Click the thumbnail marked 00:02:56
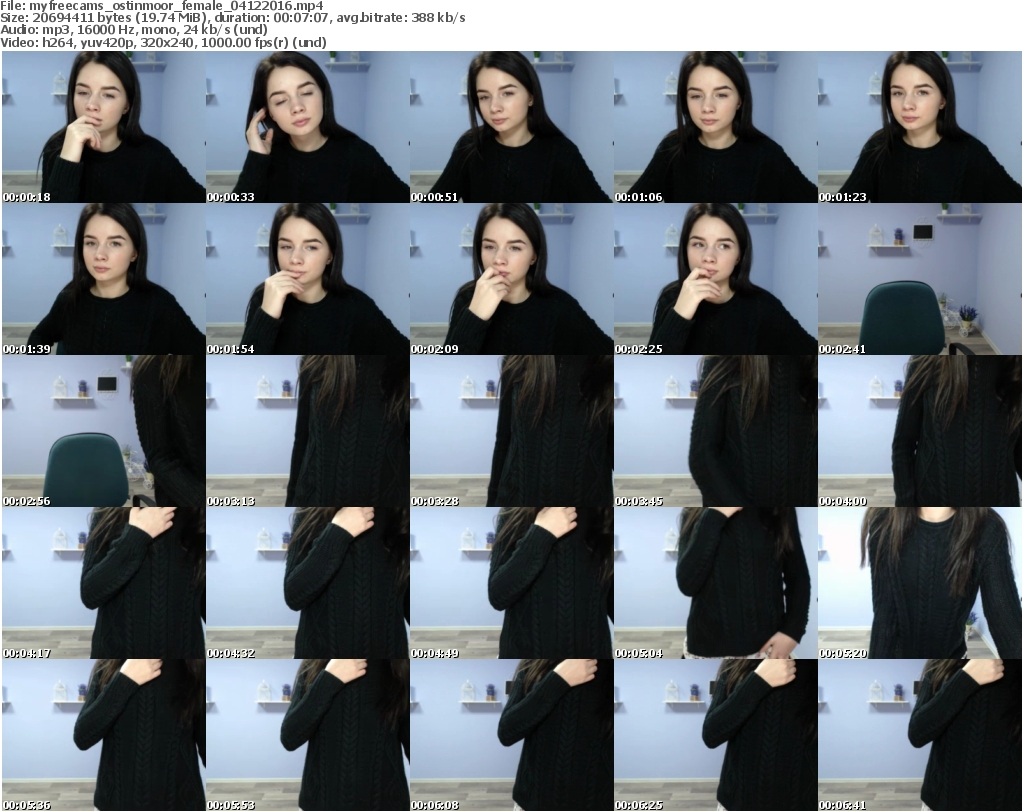Image resolution: width=1024 pixels, height=811 pixels. pos(103,431)
